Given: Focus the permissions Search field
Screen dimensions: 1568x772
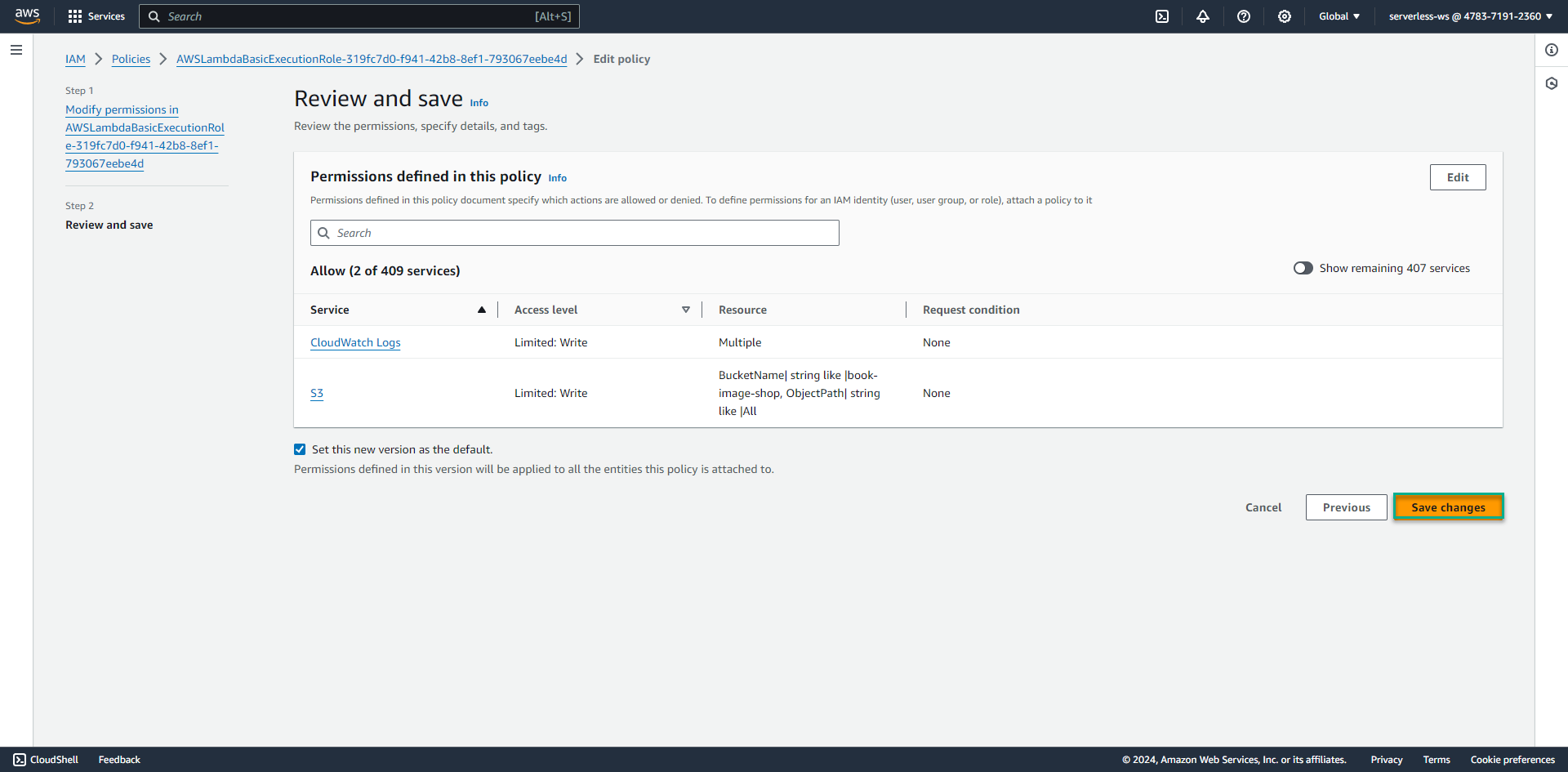Looking at the screenshot, I should click(x=575, y=233).
